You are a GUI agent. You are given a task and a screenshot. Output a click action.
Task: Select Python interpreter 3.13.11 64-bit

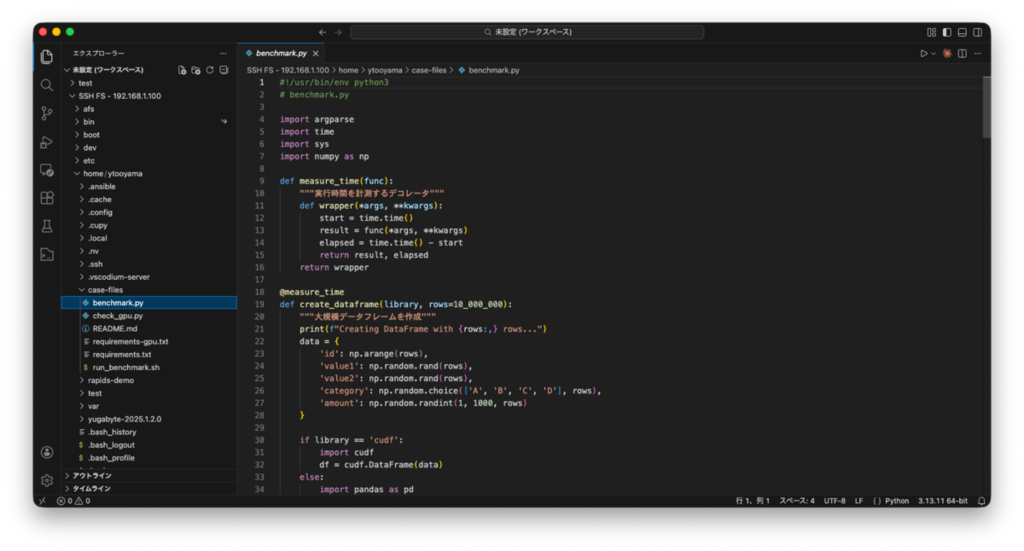click(942, 501)
